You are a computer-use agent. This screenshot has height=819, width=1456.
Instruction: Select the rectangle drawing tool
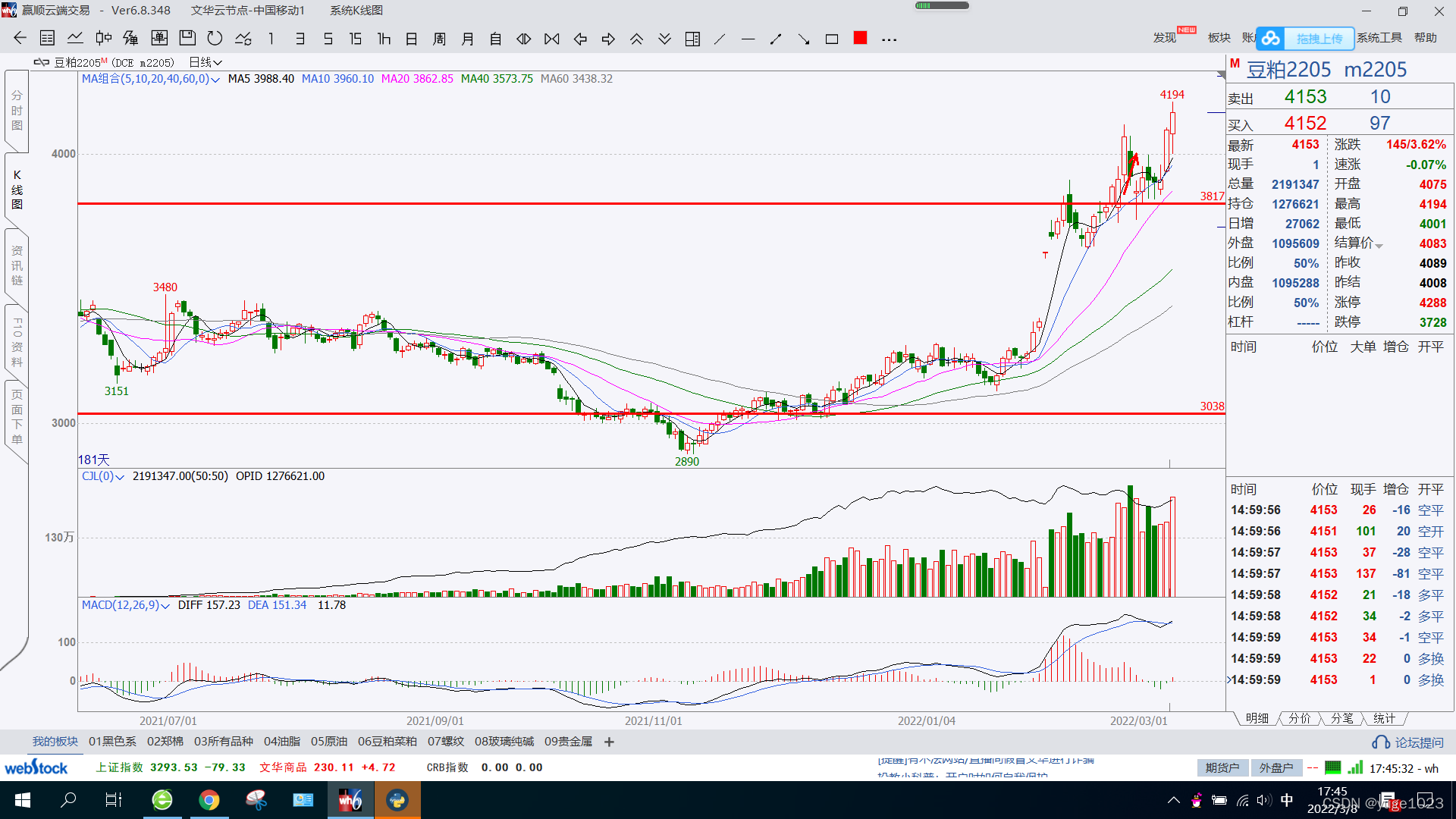(832, 39)
